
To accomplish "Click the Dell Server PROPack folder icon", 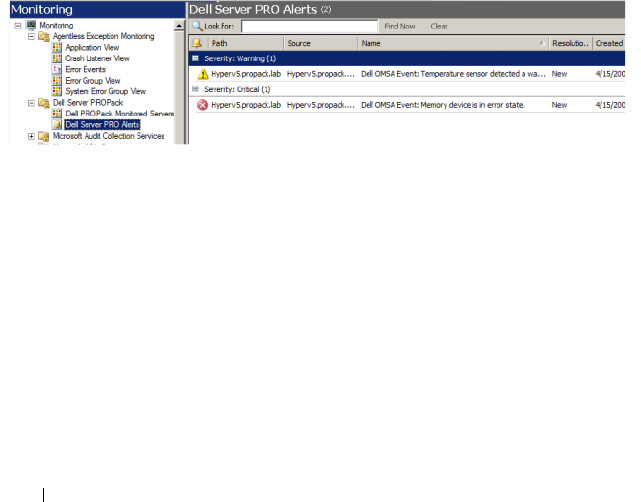I will pos(44,103).
